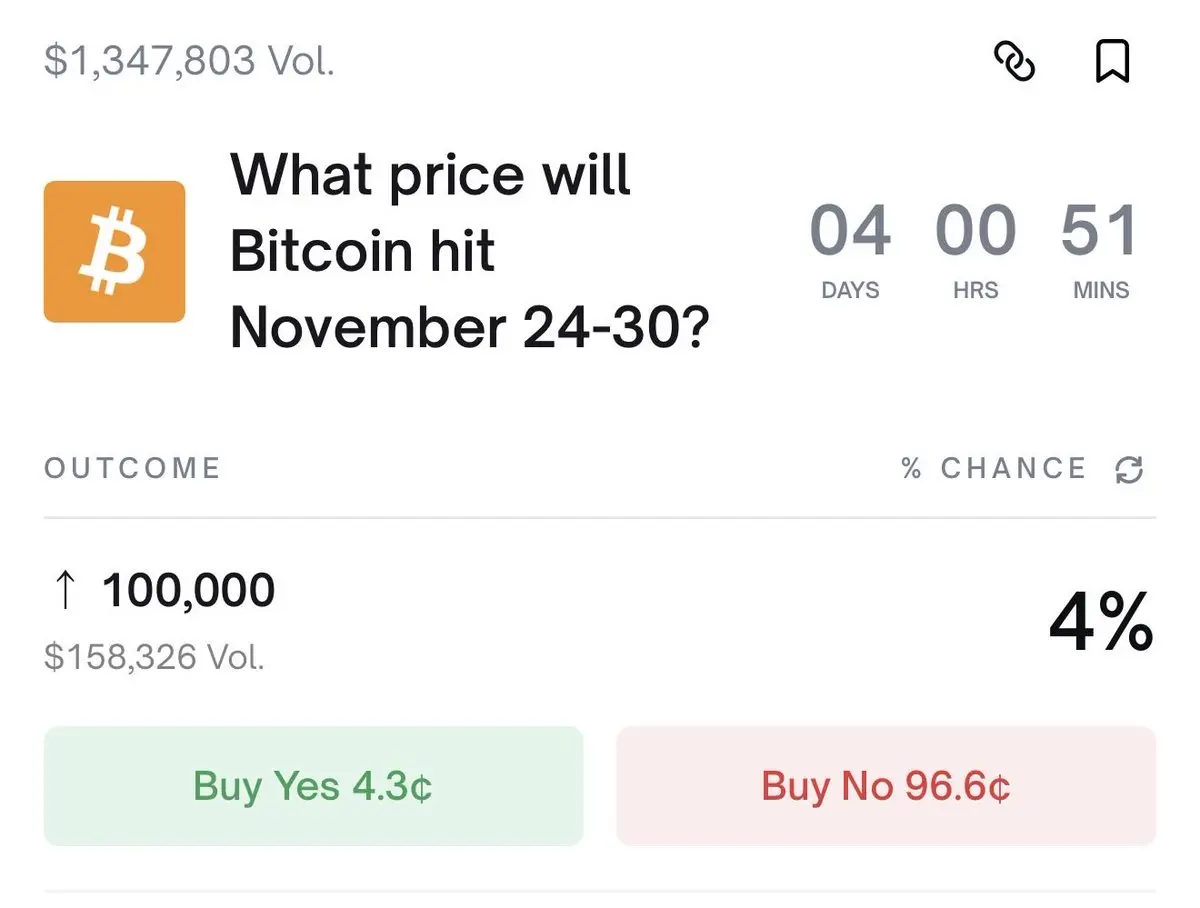Click the HRS label under countdown
This screenshot has width=1200, height=908.
tap(976, 290)
